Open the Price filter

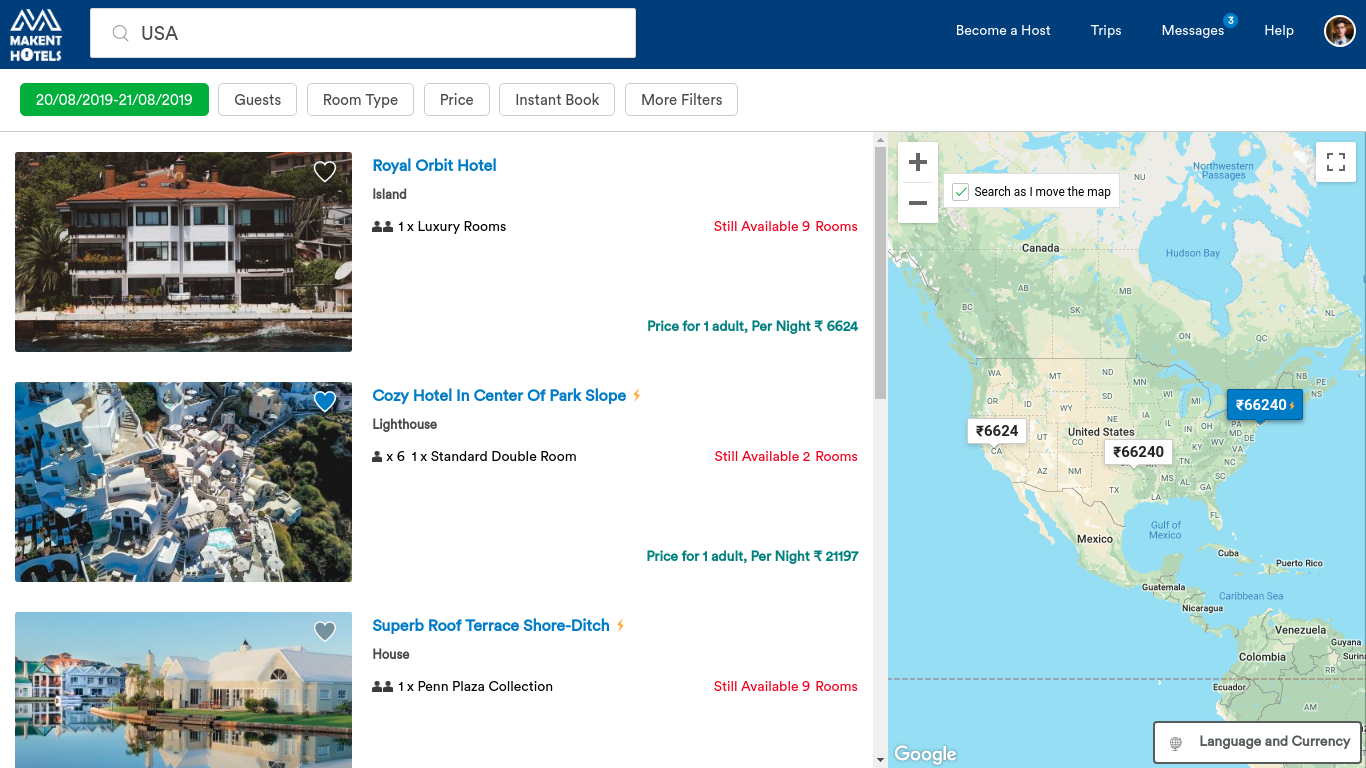456,100
